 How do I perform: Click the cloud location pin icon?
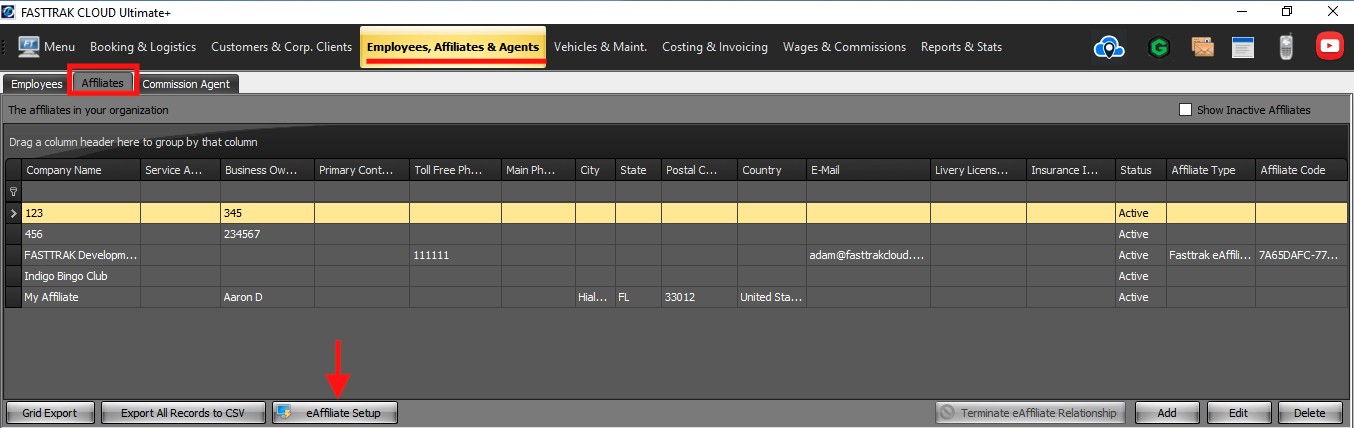pos(1110,47)
